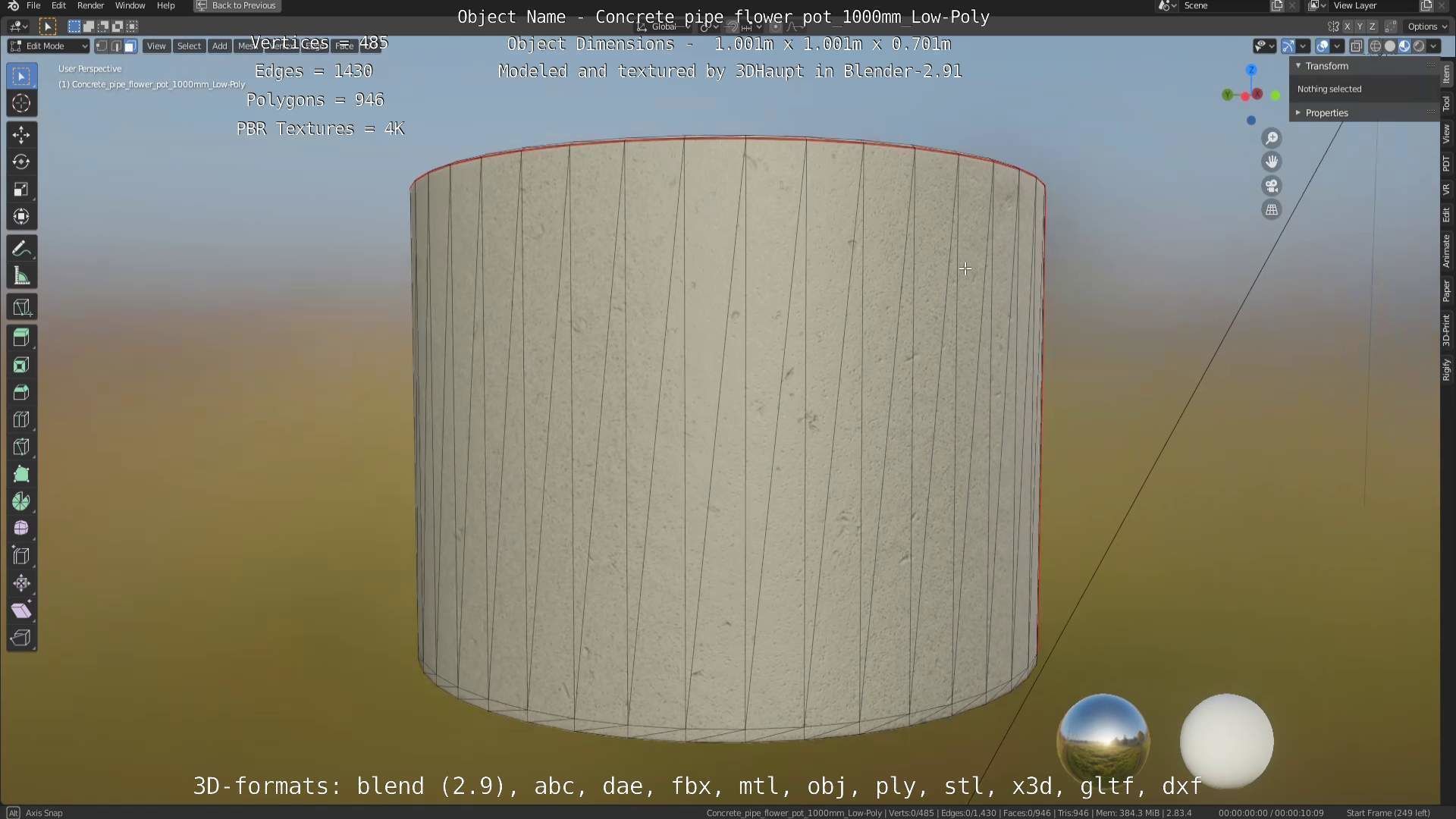Select the Shear tool
The height and width of the screenshot is (819, 1456).
21,610
